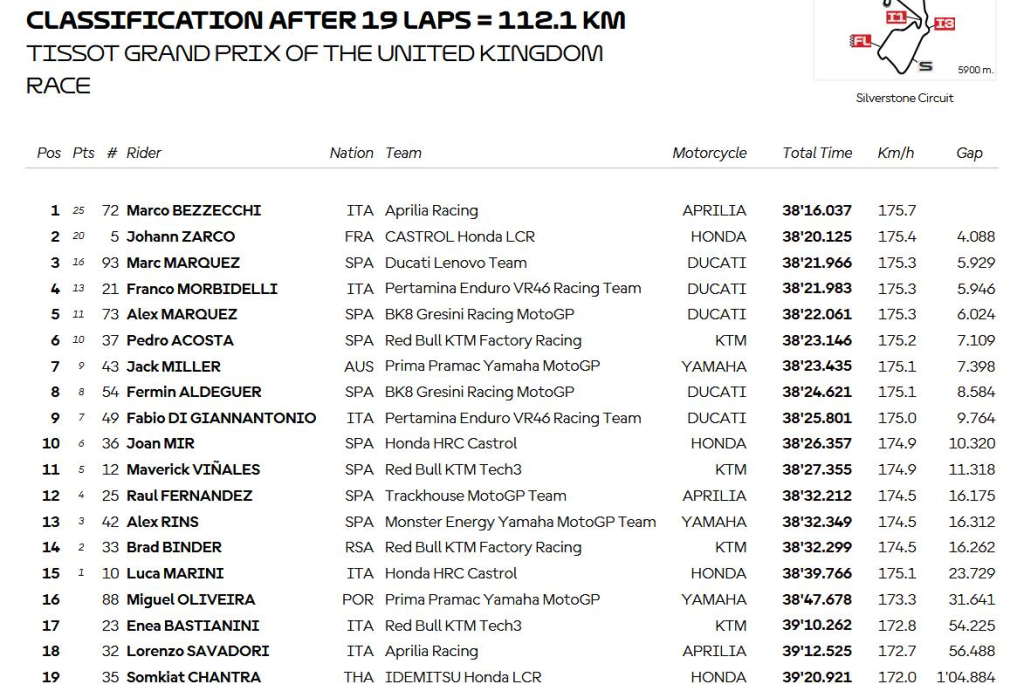Click Pertamina Enduro VR46 team for Morbidelli
The image size is (1024, 691).
click(x=513, y=288)
